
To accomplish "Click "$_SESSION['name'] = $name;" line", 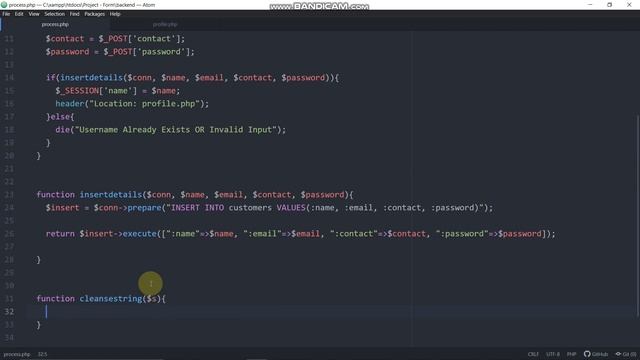I will click(118, 91).
